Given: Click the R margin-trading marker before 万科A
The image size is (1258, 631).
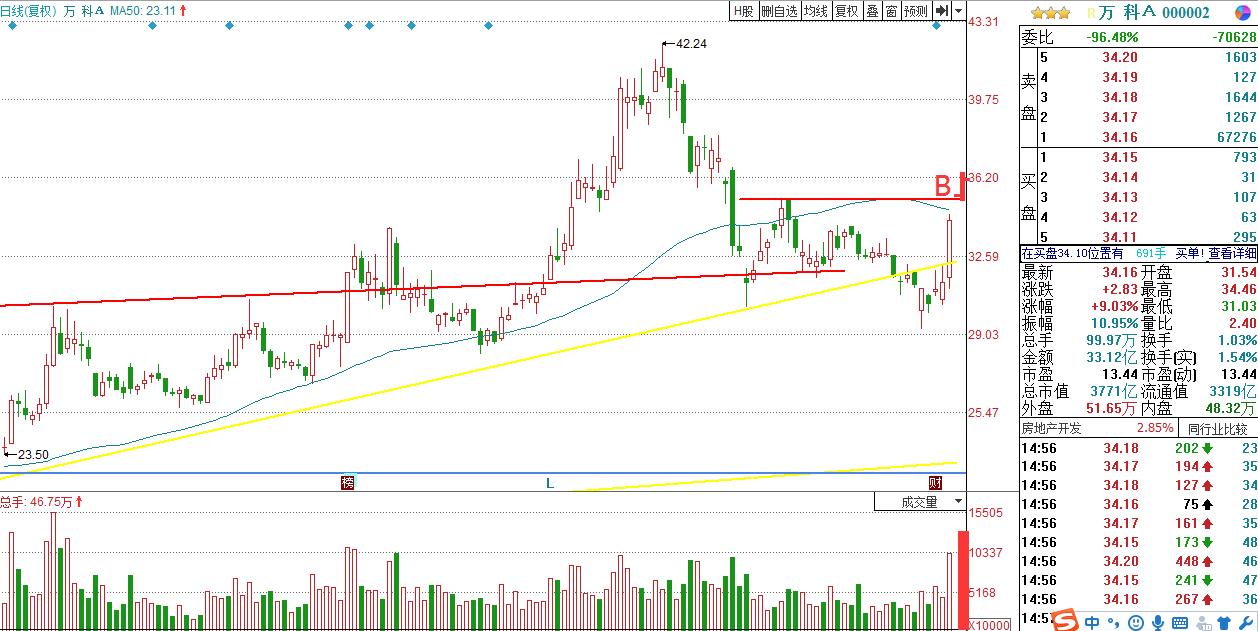Looking at the screenshot, I should tap(1091, 13).
